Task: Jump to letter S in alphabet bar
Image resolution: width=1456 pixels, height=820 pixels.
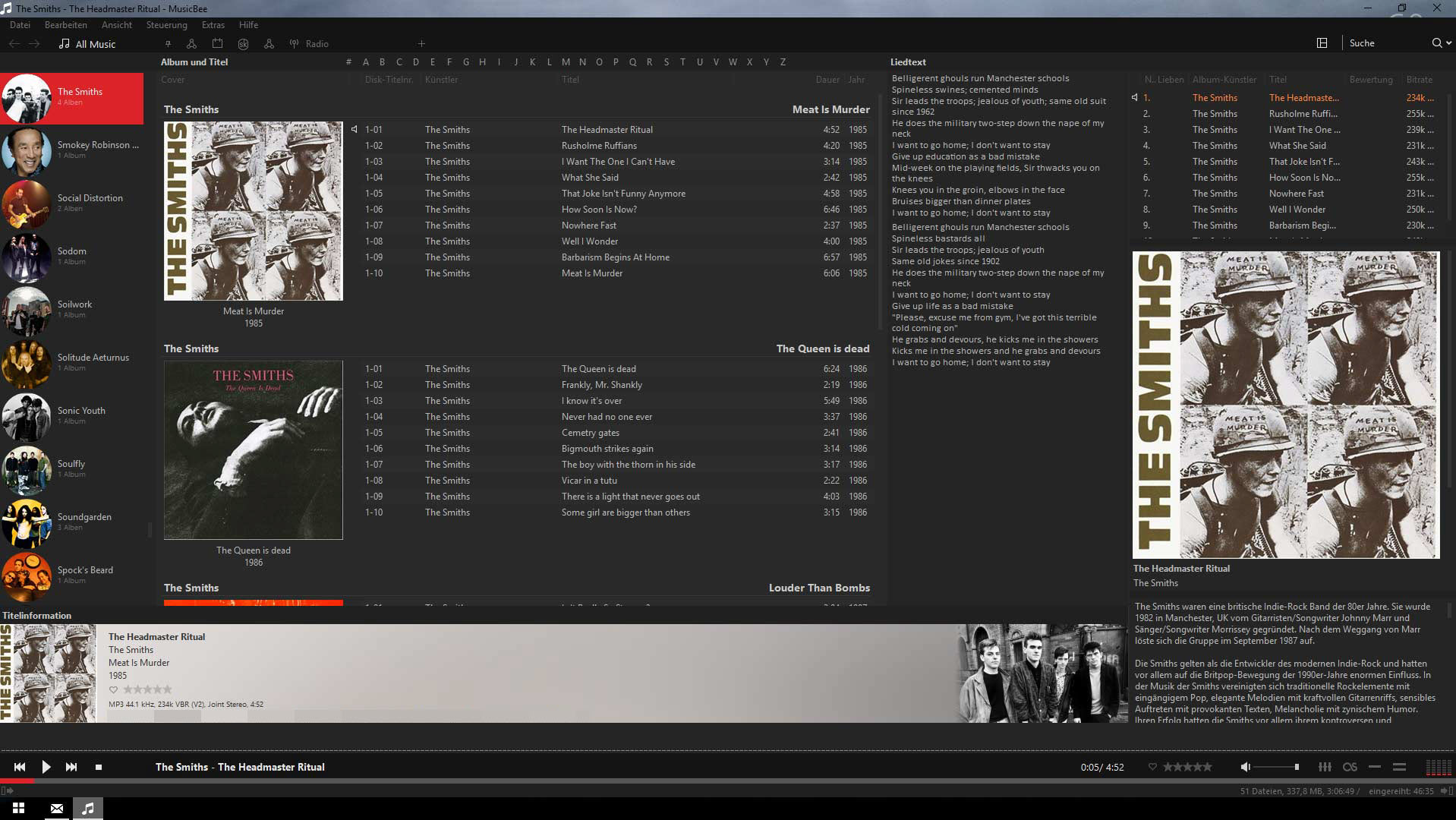Action: click(x=666, y=62)
